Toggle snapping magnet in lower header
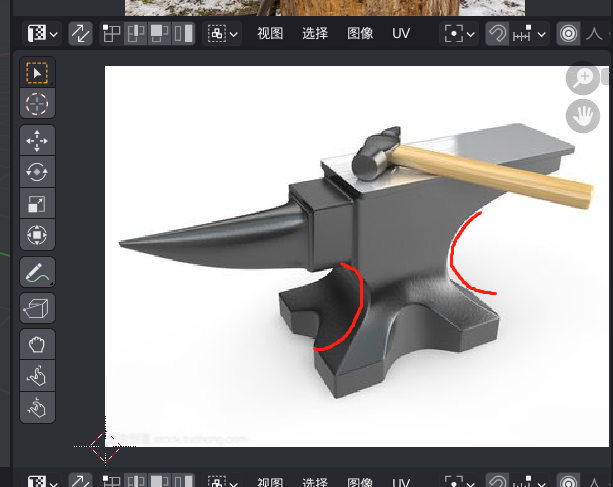Image resolution: width=613 pixels, height=487 pixels. [497, 481]
